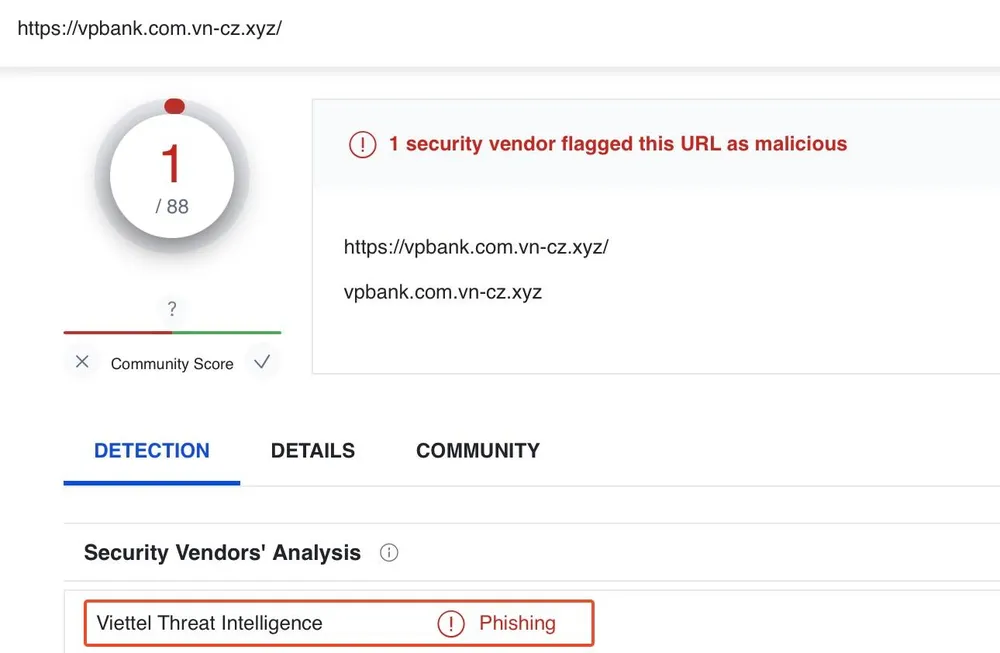This screenshot has width=1000, height=653.
Task: Click the red status dot atop the detection gauge
Action: 174,104
